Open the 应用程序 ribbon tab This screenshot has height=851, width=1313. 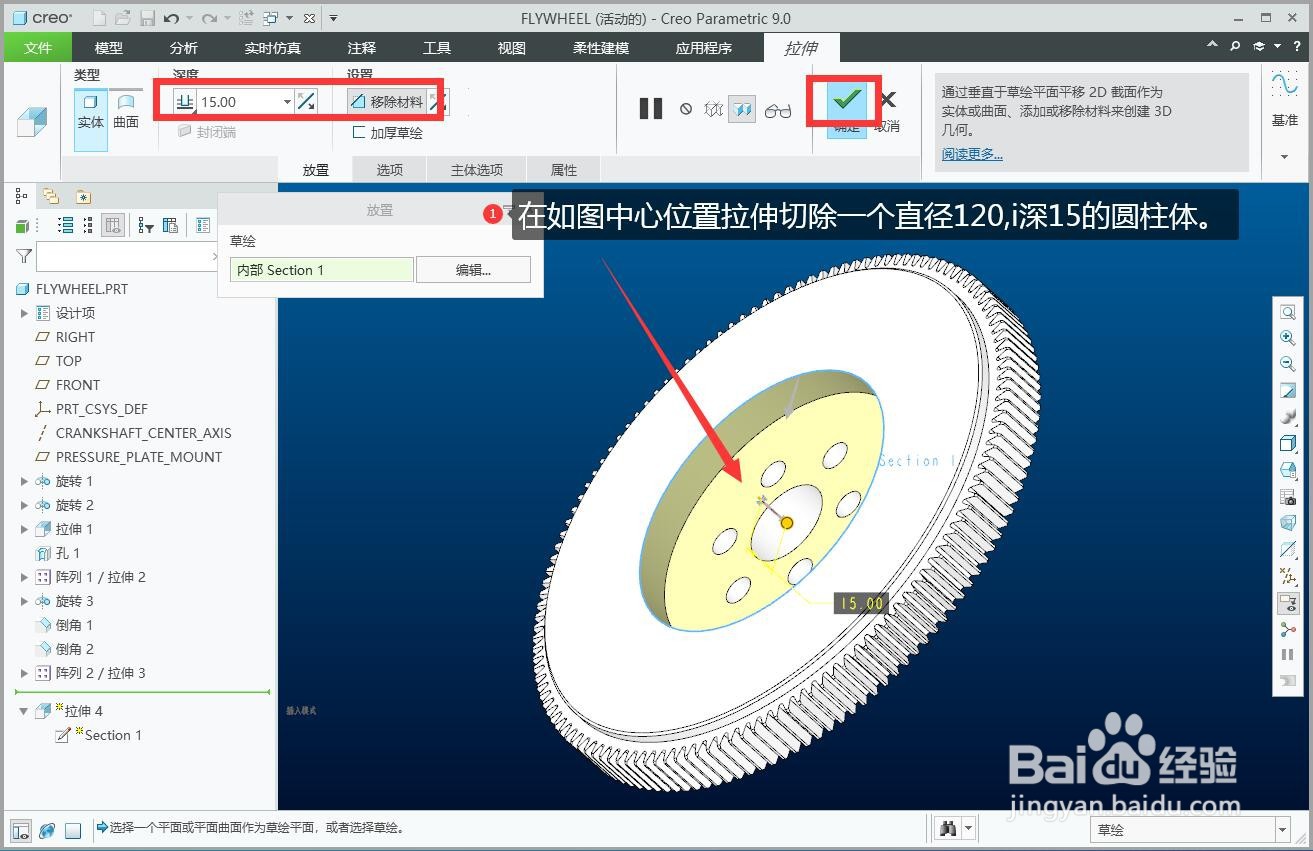point(704,47)
